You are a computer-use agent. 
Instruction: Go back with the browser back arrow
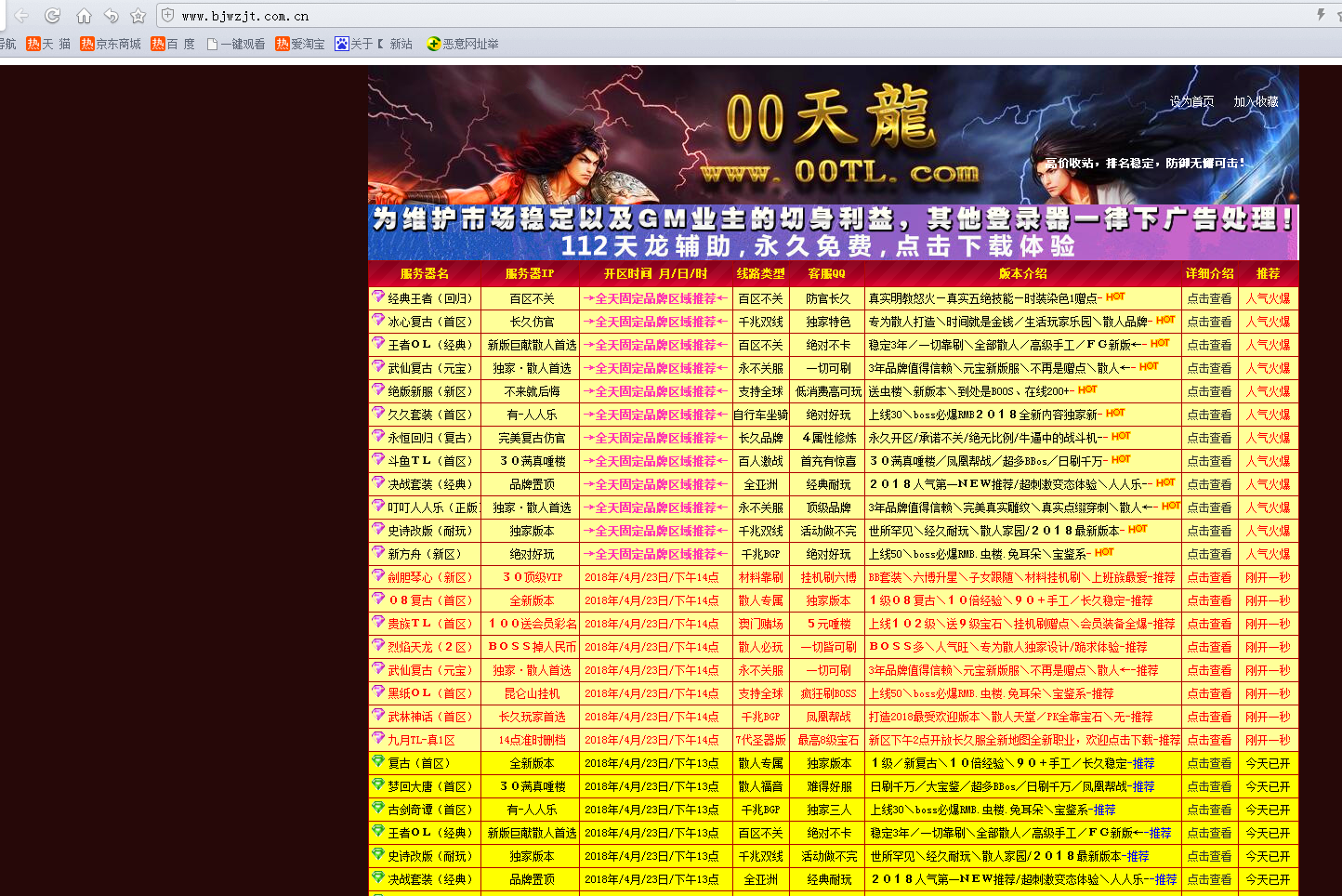click(22, 16)
